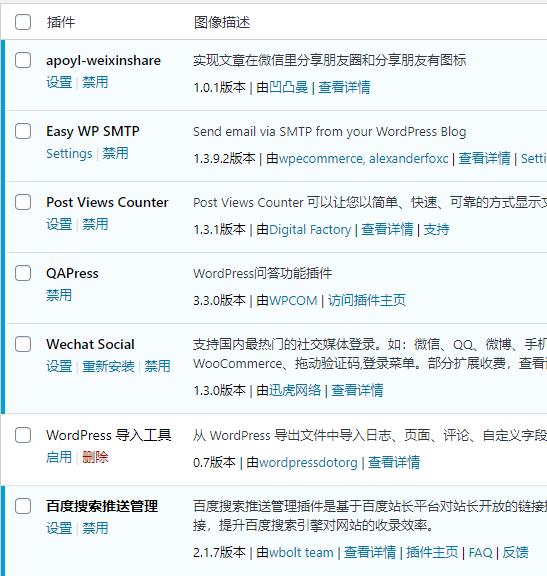The height and width of the screenshot is (576, 547).
Task: View 查看详情 for Wechat Social
Action: point(357,390)
